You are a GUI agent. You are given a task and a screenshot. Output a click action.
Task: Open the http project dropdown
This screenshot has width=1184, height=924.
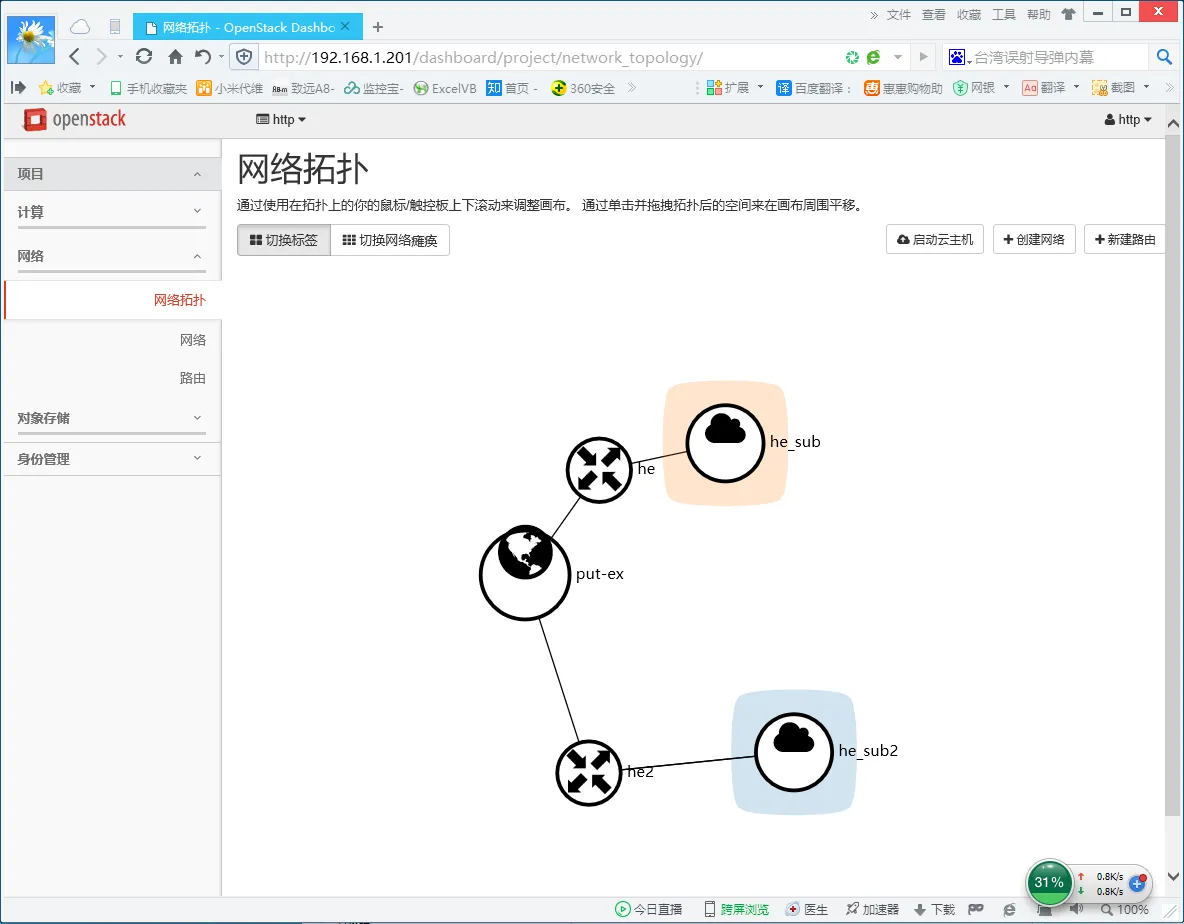(281, 119)
